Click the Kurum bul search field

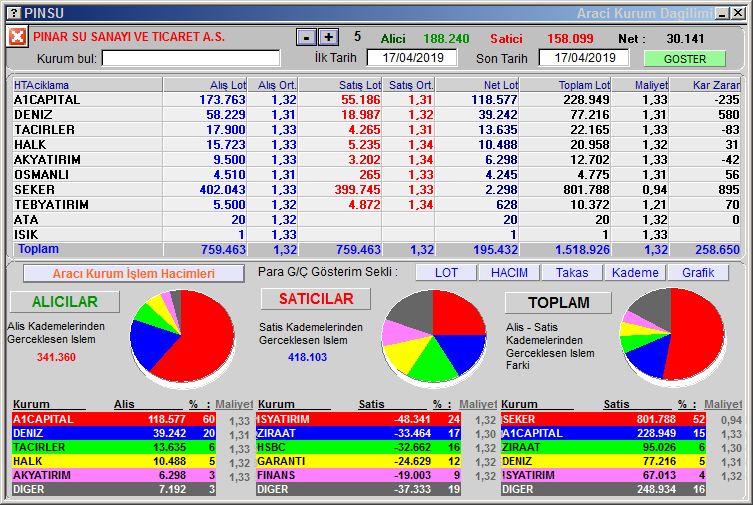point(191,59)
